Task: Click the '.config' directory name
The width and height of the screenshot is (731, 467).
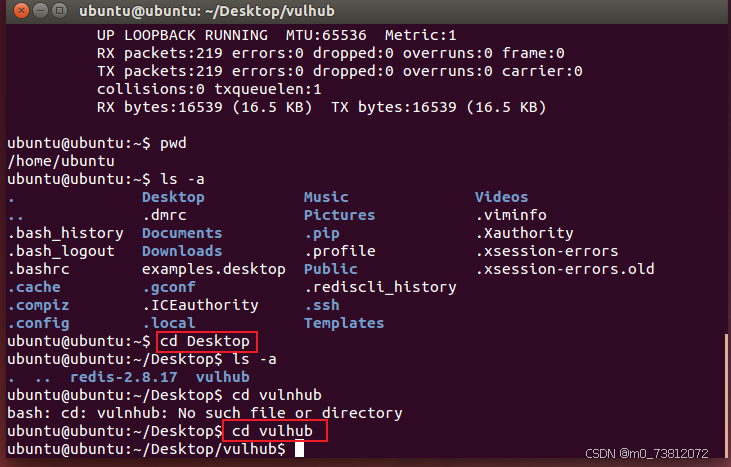Action: tap(39, 324)
